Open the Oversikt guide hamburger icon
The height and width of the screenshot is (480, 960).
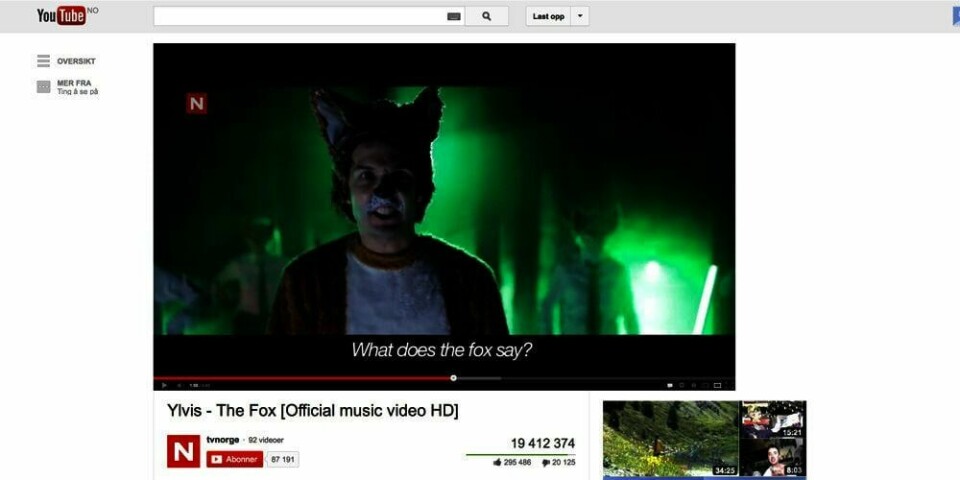click(43, 61)
